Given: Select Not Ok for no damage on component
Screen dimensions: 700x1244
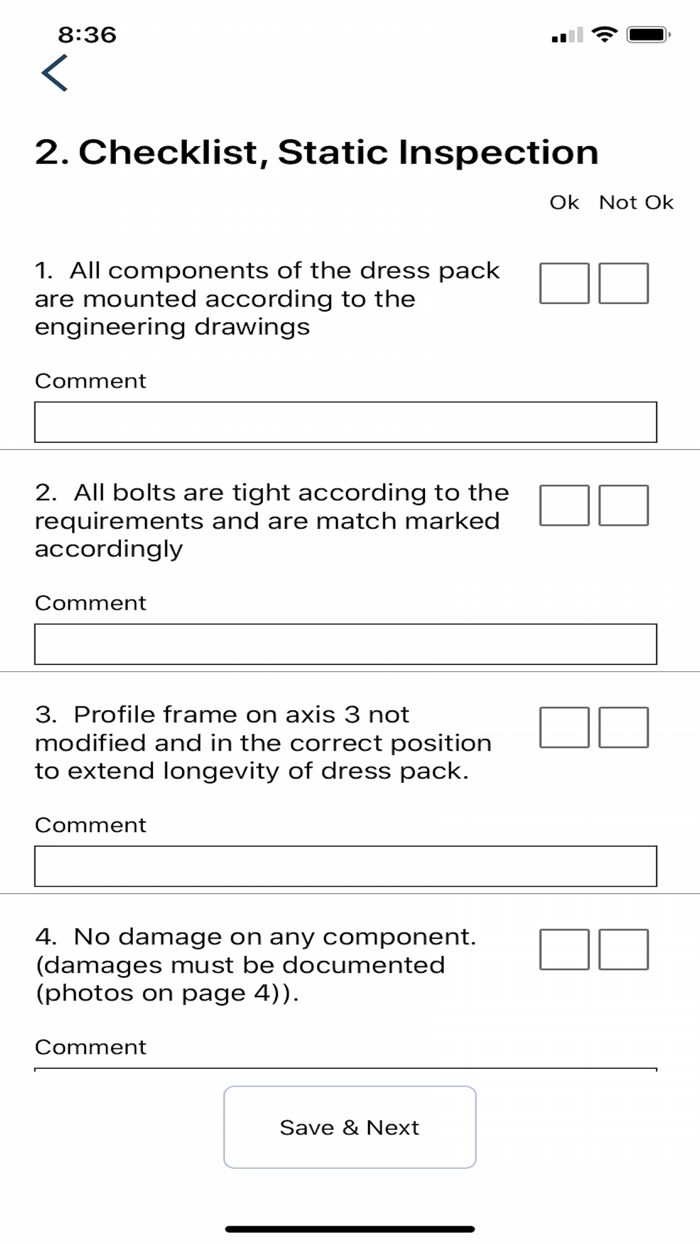Looking at the screenshot, I should tap(624, 949).
